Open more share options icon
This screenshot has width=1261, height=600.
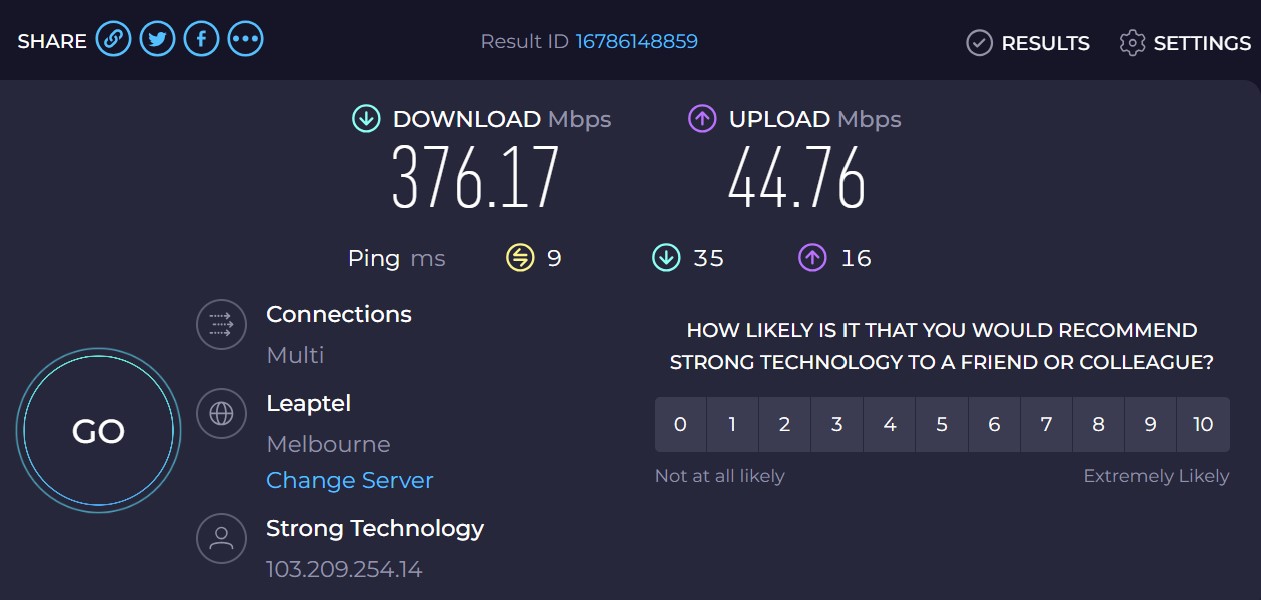click(245, 40)
